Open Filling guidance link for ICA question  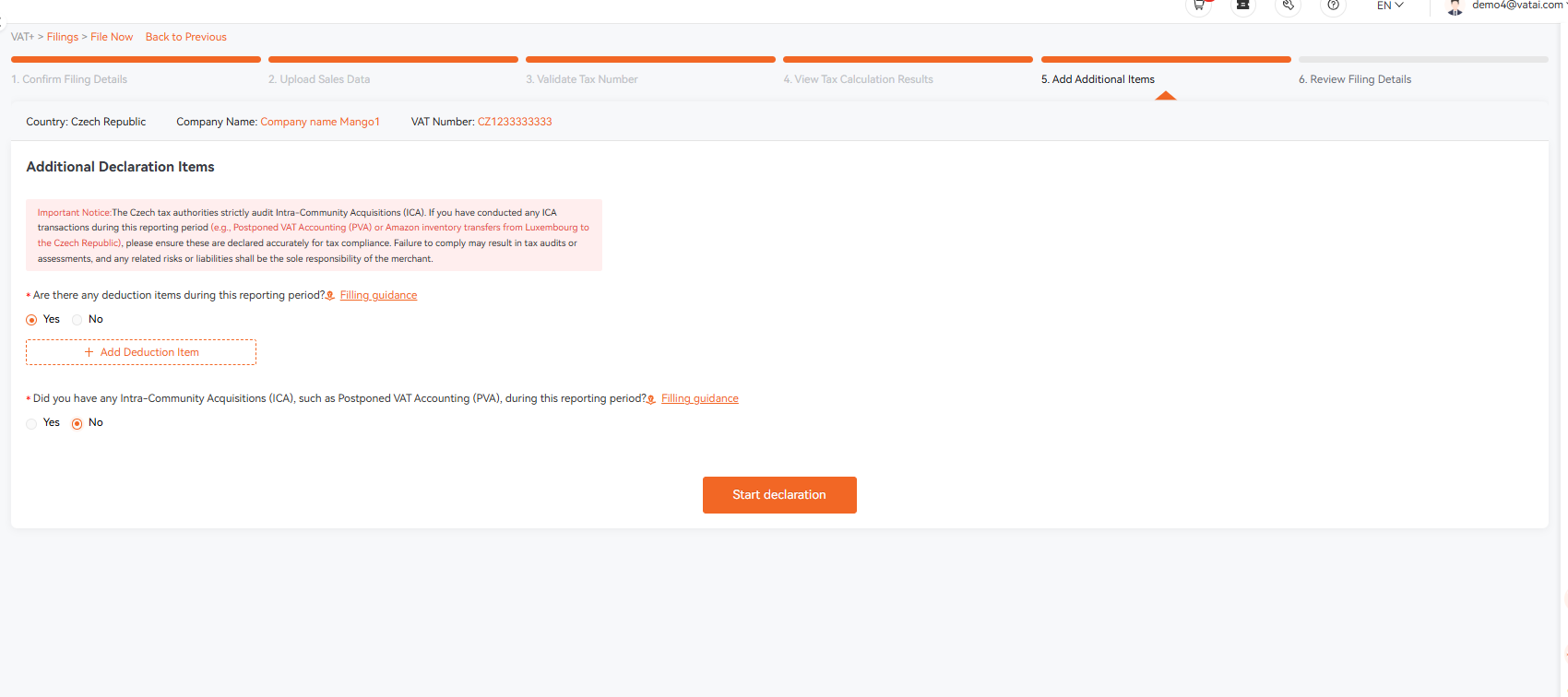700,398
